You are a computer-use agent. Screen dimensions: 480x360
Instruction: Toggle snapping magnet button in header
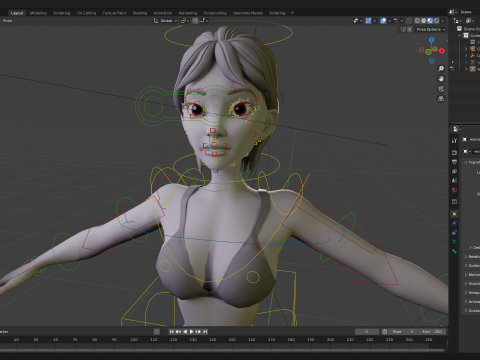pyautogui.click(x=196, y=21)
